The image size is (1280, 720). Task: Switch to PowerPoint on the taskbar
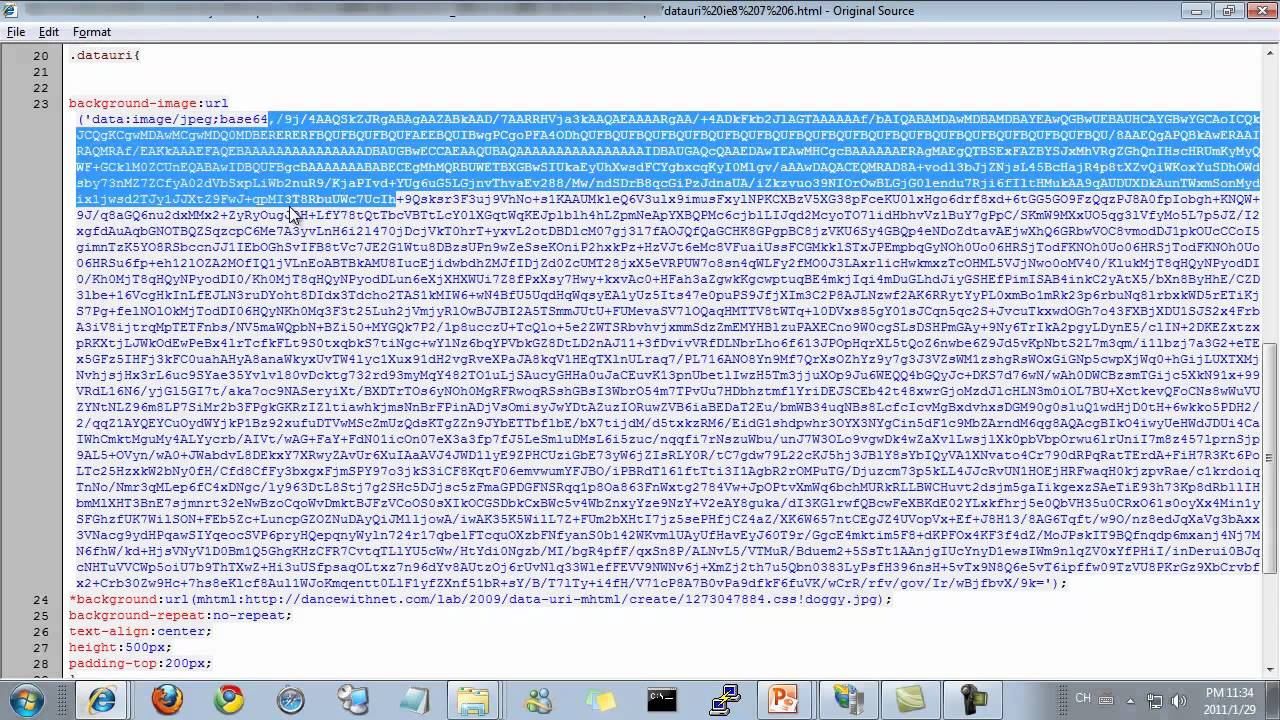[x=786, y=699]
